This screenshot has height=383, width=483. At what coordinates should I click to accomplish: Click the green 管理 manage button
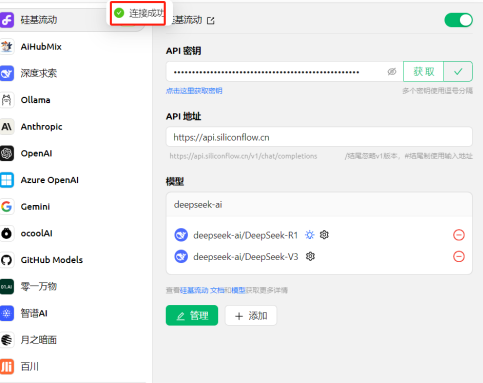(x=192, y=315)
